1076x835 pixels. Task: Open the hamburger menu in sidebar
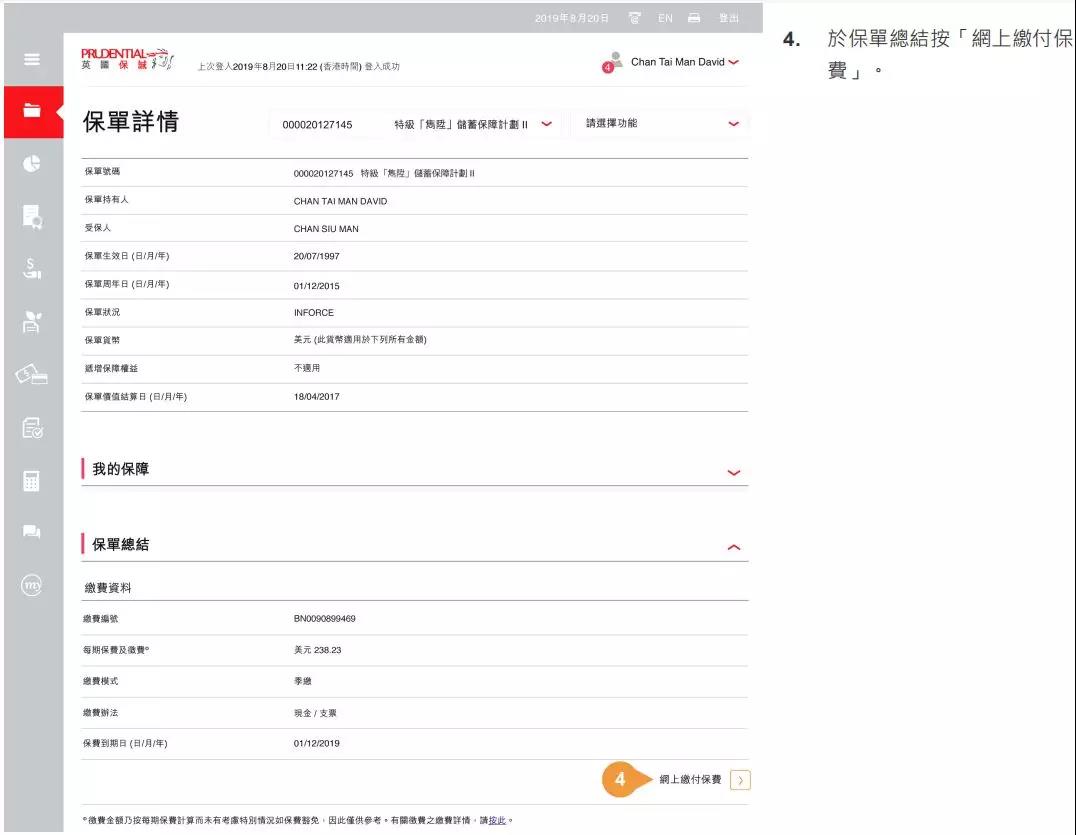32,59
